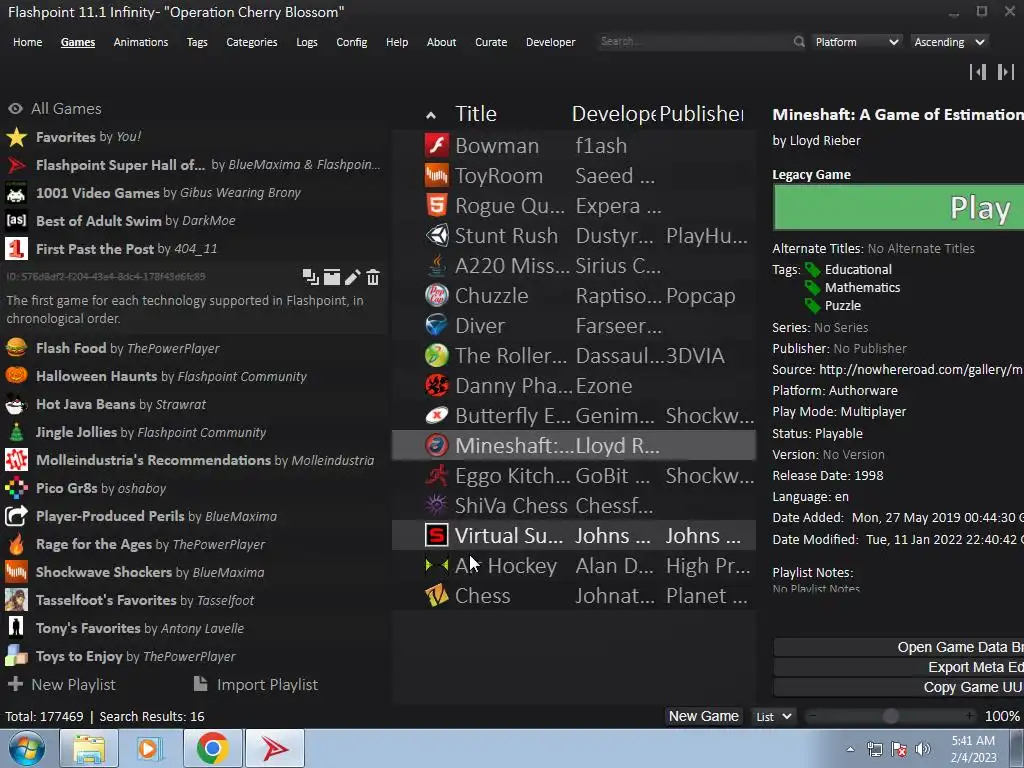The height and width of the screenshot is (768, 1024).
Task: Click in the Search input field
Action: pos(694,42)
